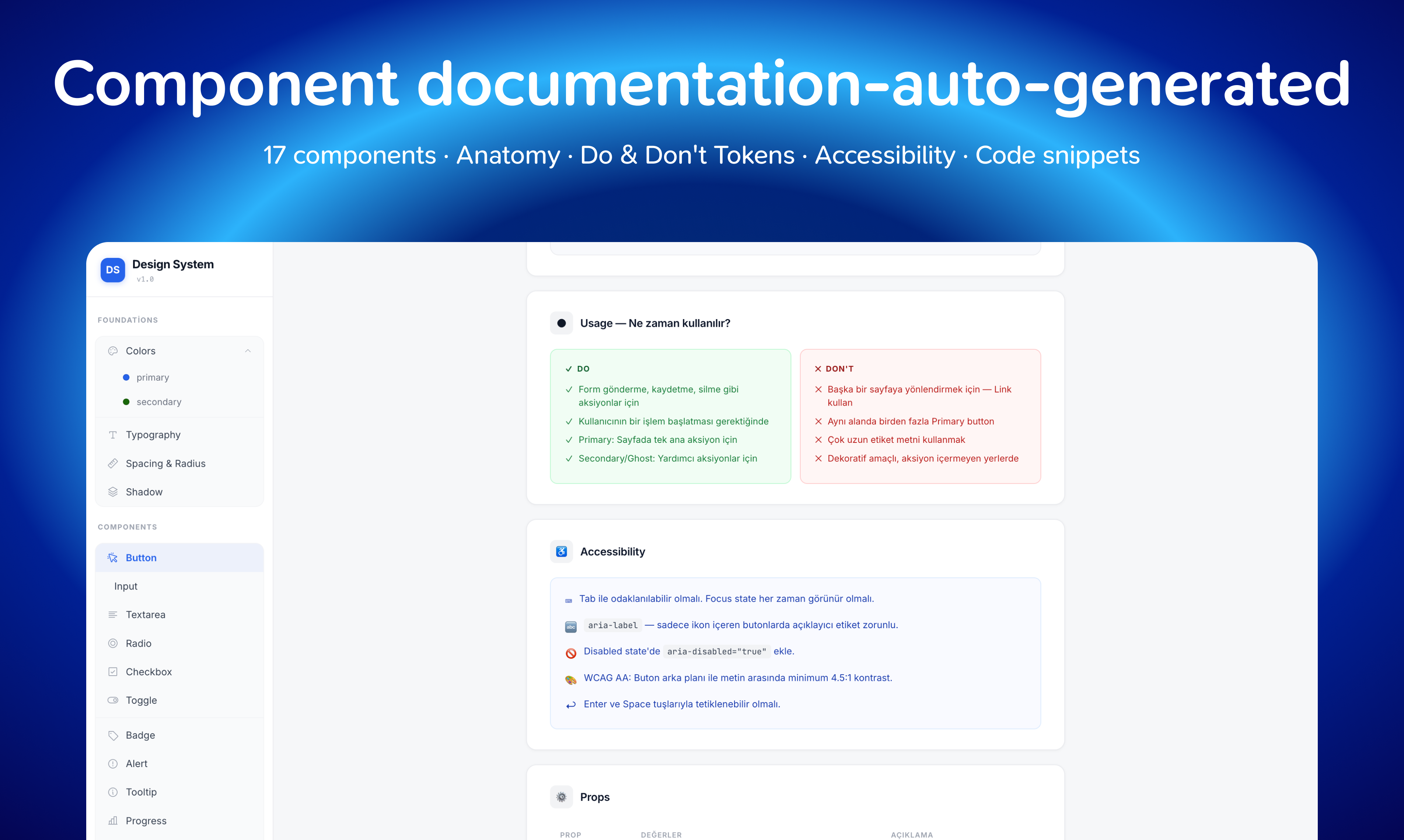Click the DEĞERLER column header
Viewport: 1404px width, 840px height.
coord(661,835)
